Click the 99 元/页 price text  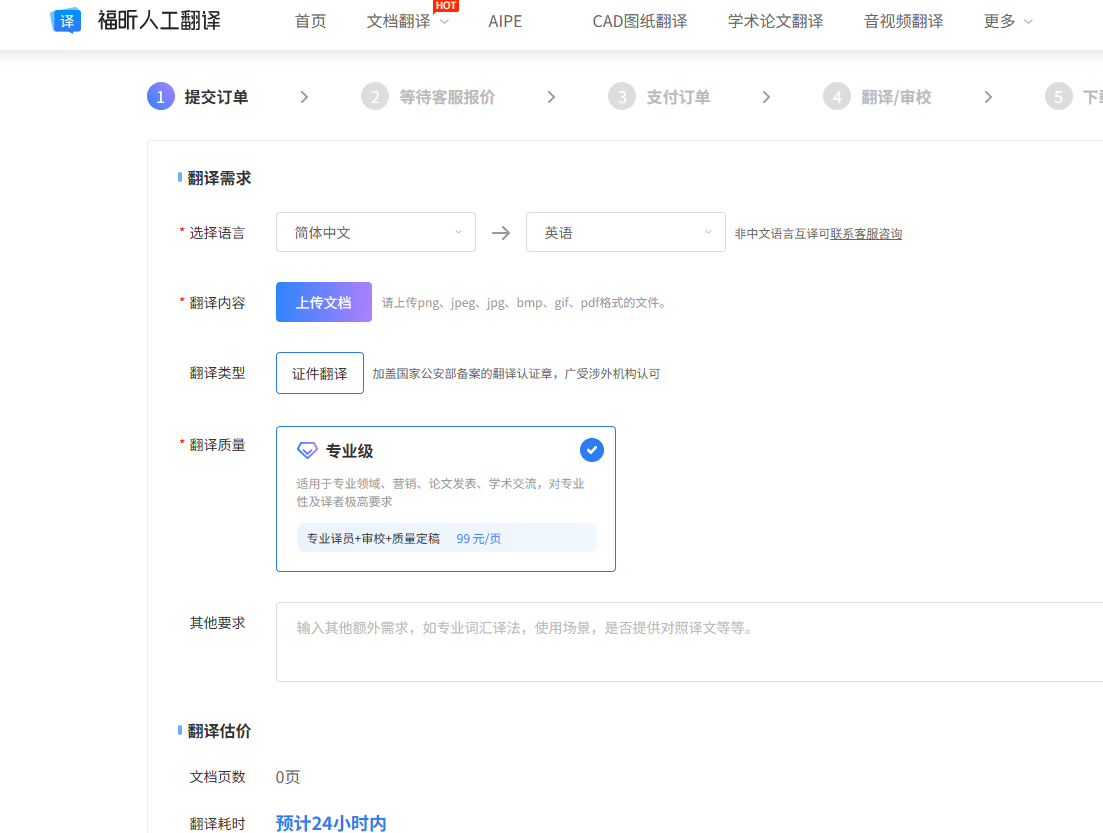[x=478, y=538]
